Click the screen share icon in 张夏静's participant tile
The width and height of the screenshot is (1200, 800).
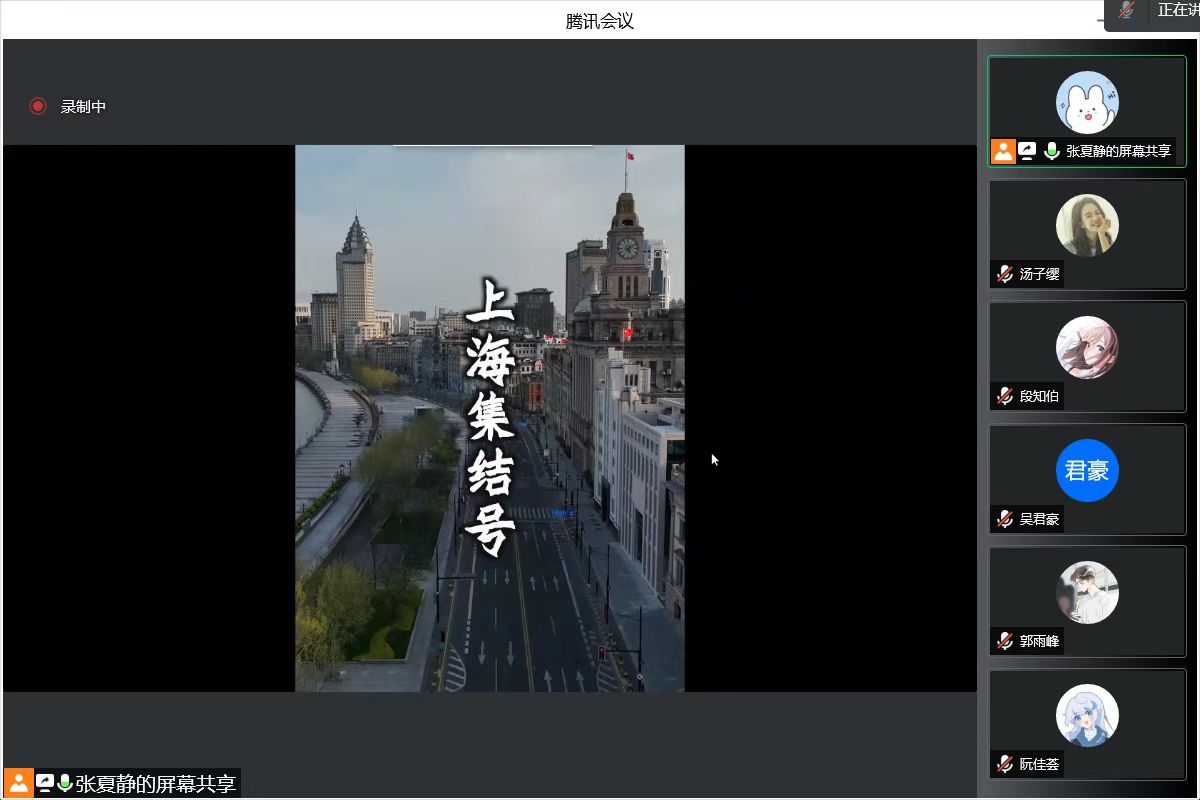click(1027, 151)
